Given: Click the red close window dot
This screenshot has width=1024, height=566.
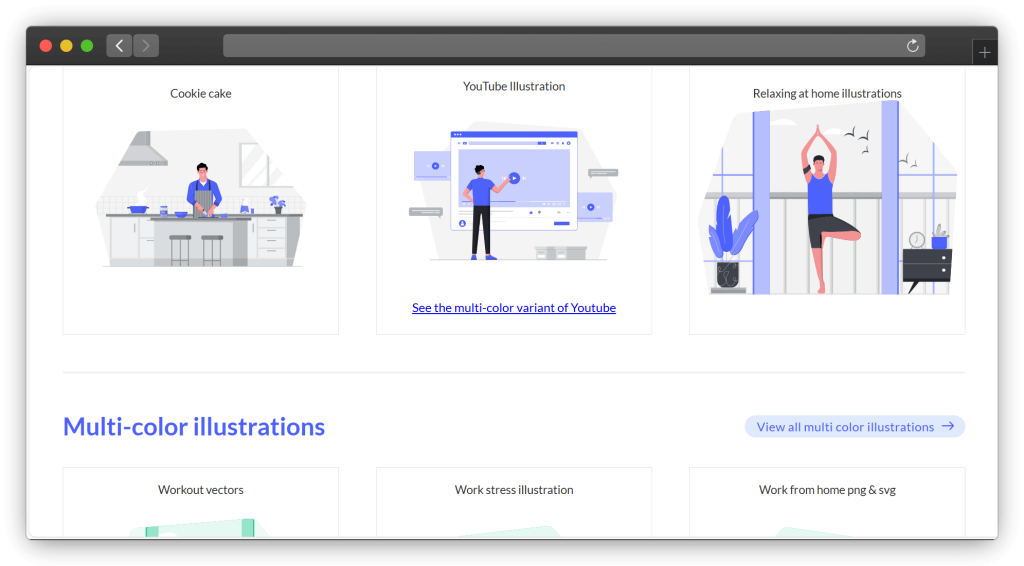Looking at the screenshot, I should tap(46, 46).
